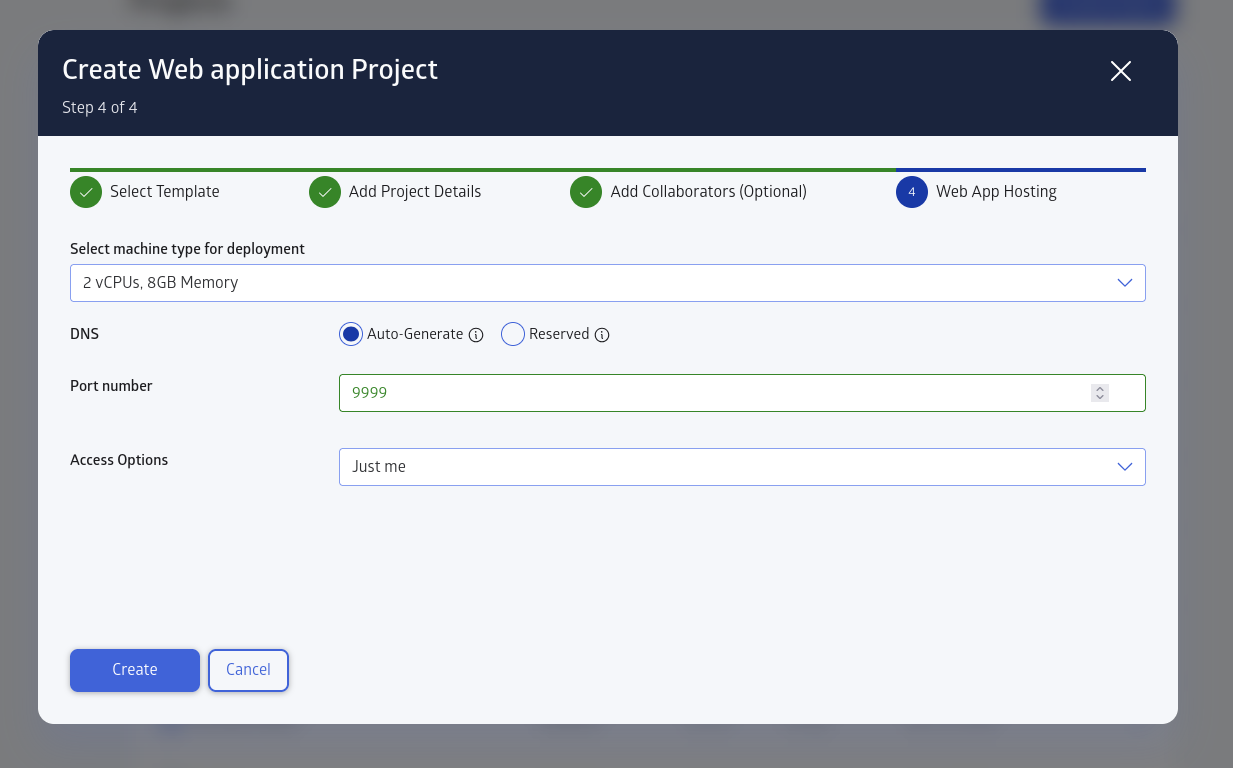This screenshot has height=768, width=1233.
Task: Click the Step 4 of 4 text
Action: pos(100,108)
